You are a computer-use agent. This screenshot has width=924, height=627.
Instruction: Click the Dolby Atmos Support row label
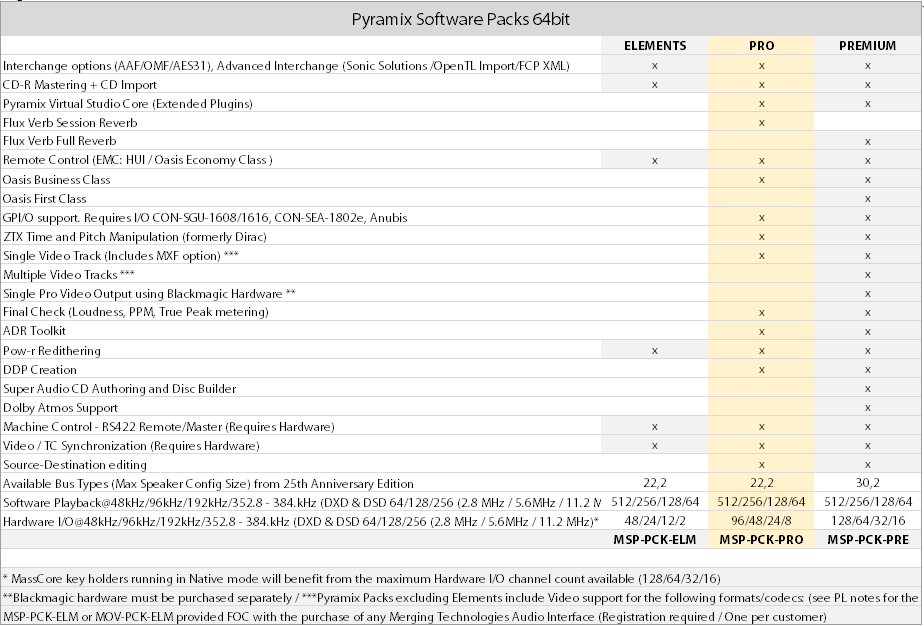60,407
